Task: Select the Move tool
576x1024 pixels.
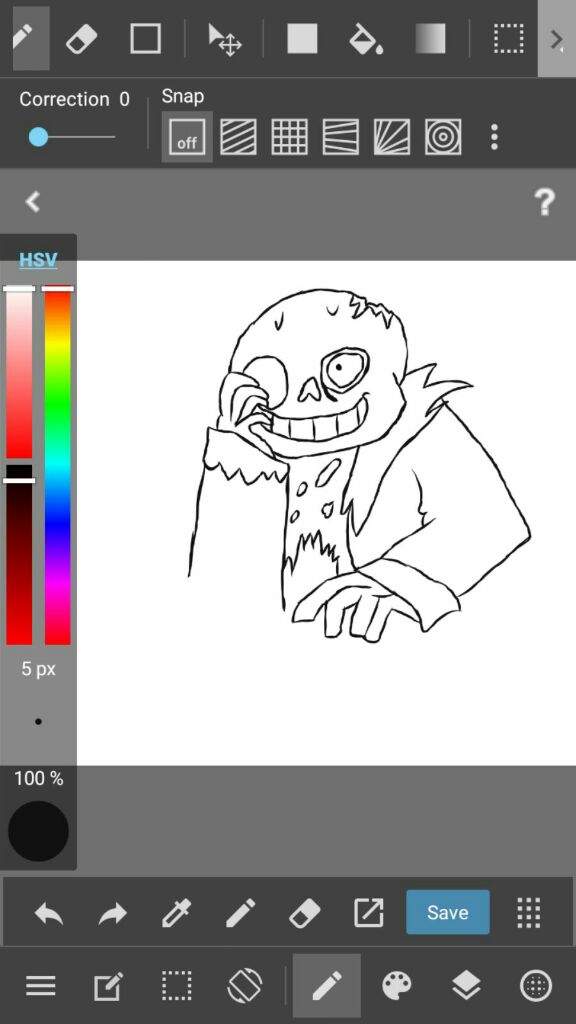Action: pos(225,39)
